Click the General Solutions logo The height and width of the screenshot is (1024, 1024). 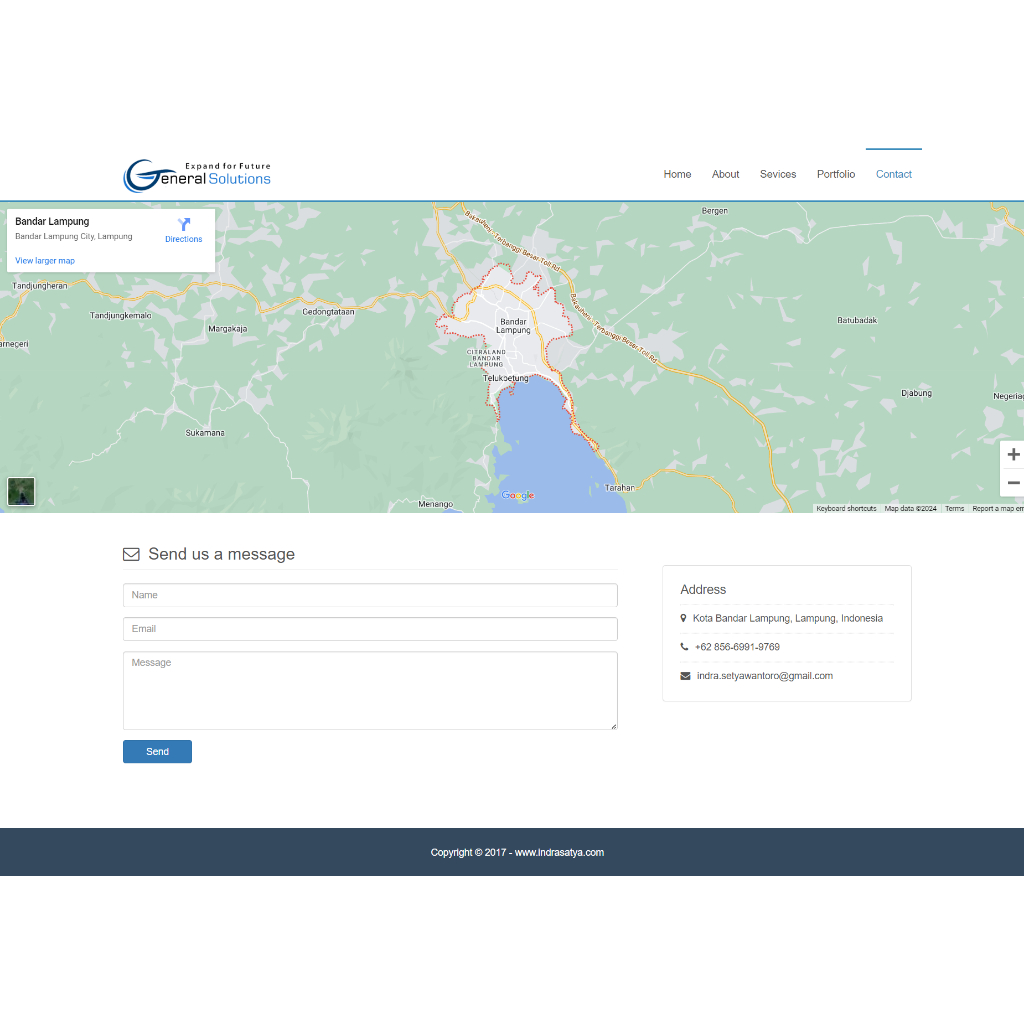[197, 175]
